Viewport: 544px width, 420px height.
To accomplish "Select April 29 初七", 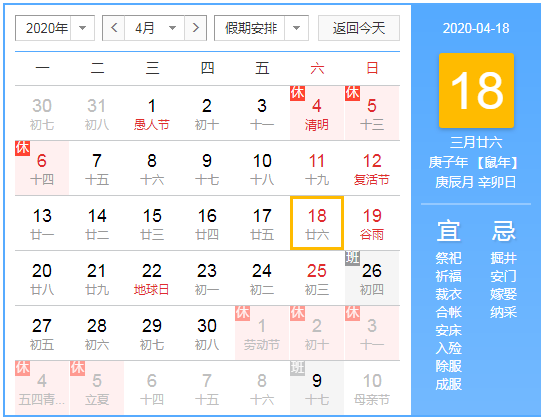I will (x=152, y=333).
